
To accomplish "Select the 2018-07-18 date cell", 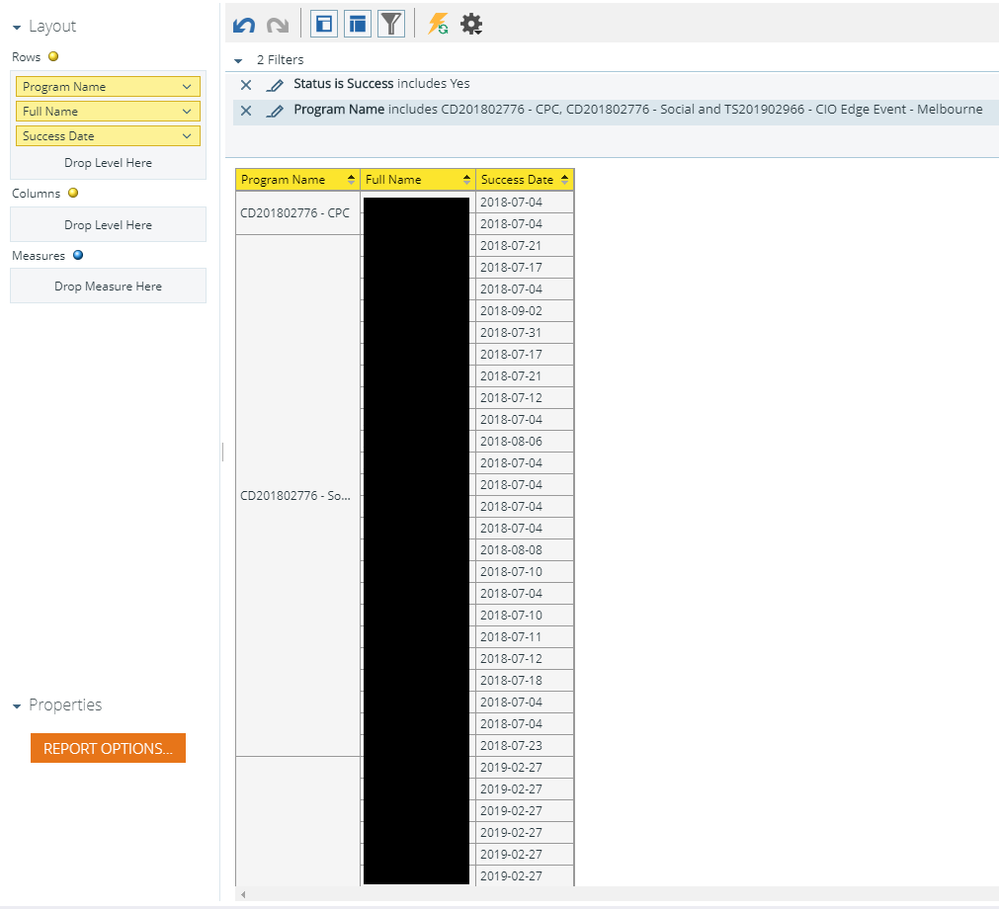I will (525, 680).
